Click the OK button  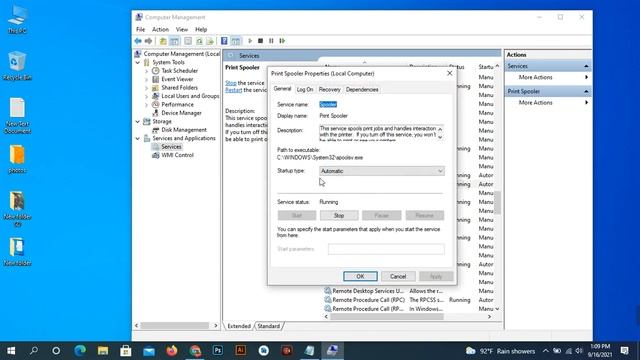[x=360, y=276]
